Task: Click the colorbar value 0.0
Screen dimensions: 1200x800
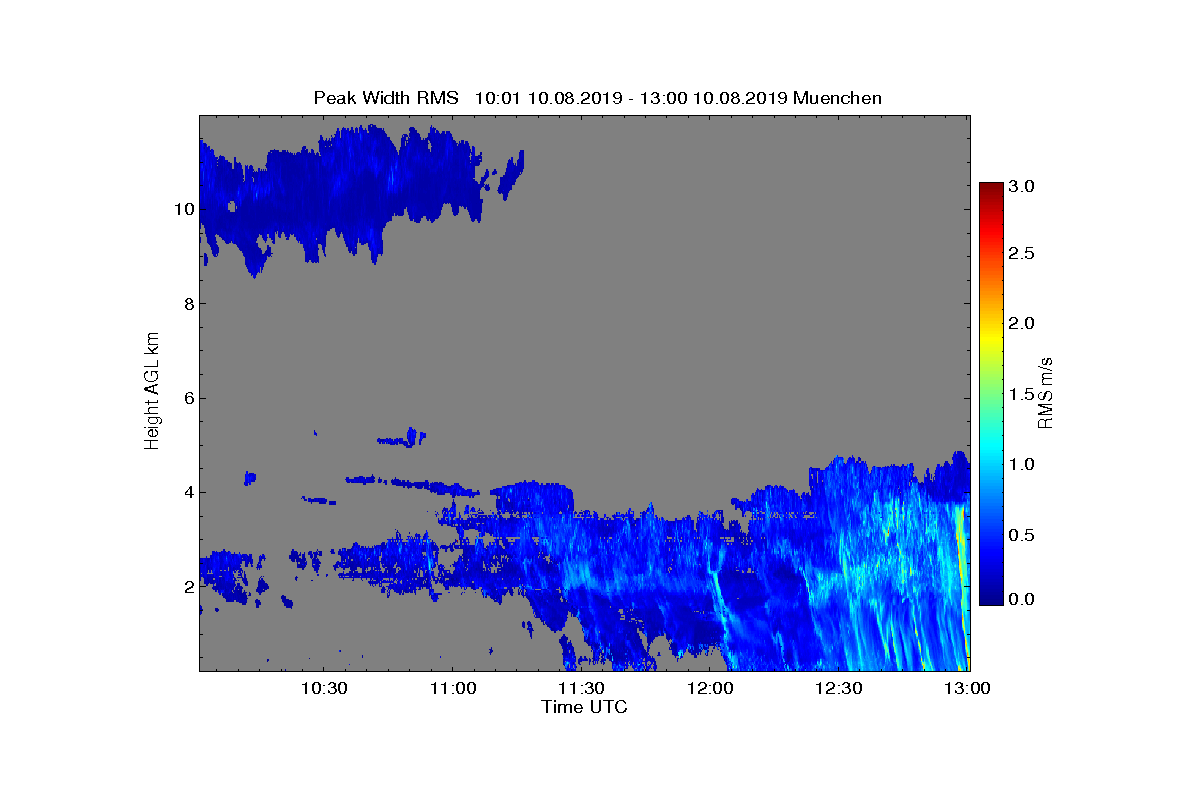Action: tap(1021, 599)
